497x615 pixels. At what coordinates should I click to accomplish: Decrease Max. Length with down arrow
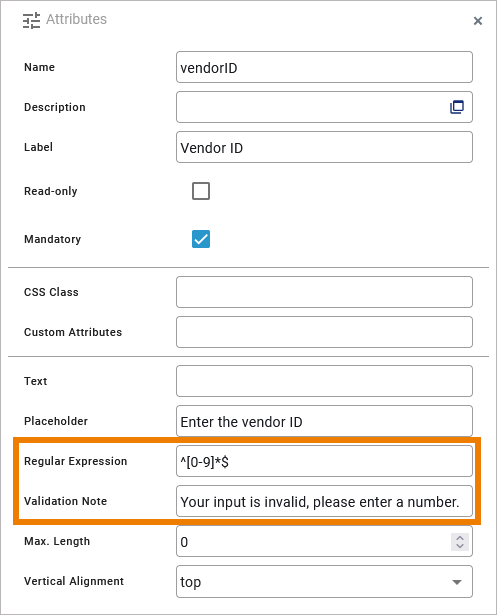tap(460, 546)
